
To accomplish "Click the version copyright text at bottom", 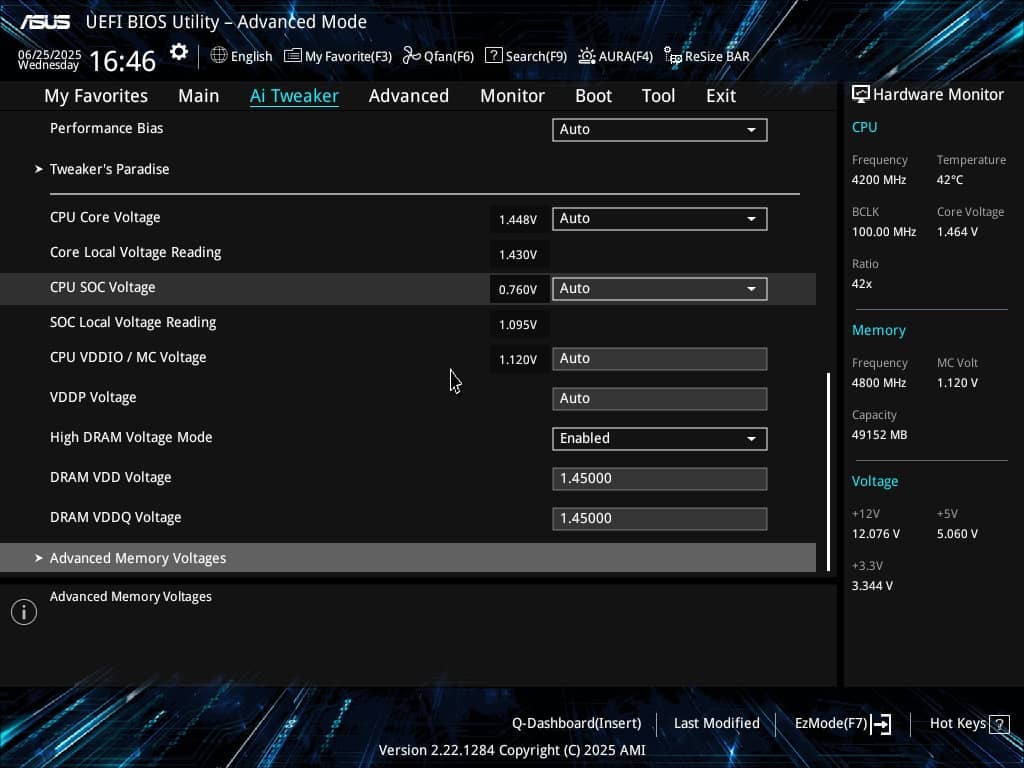I will [512, 750].
